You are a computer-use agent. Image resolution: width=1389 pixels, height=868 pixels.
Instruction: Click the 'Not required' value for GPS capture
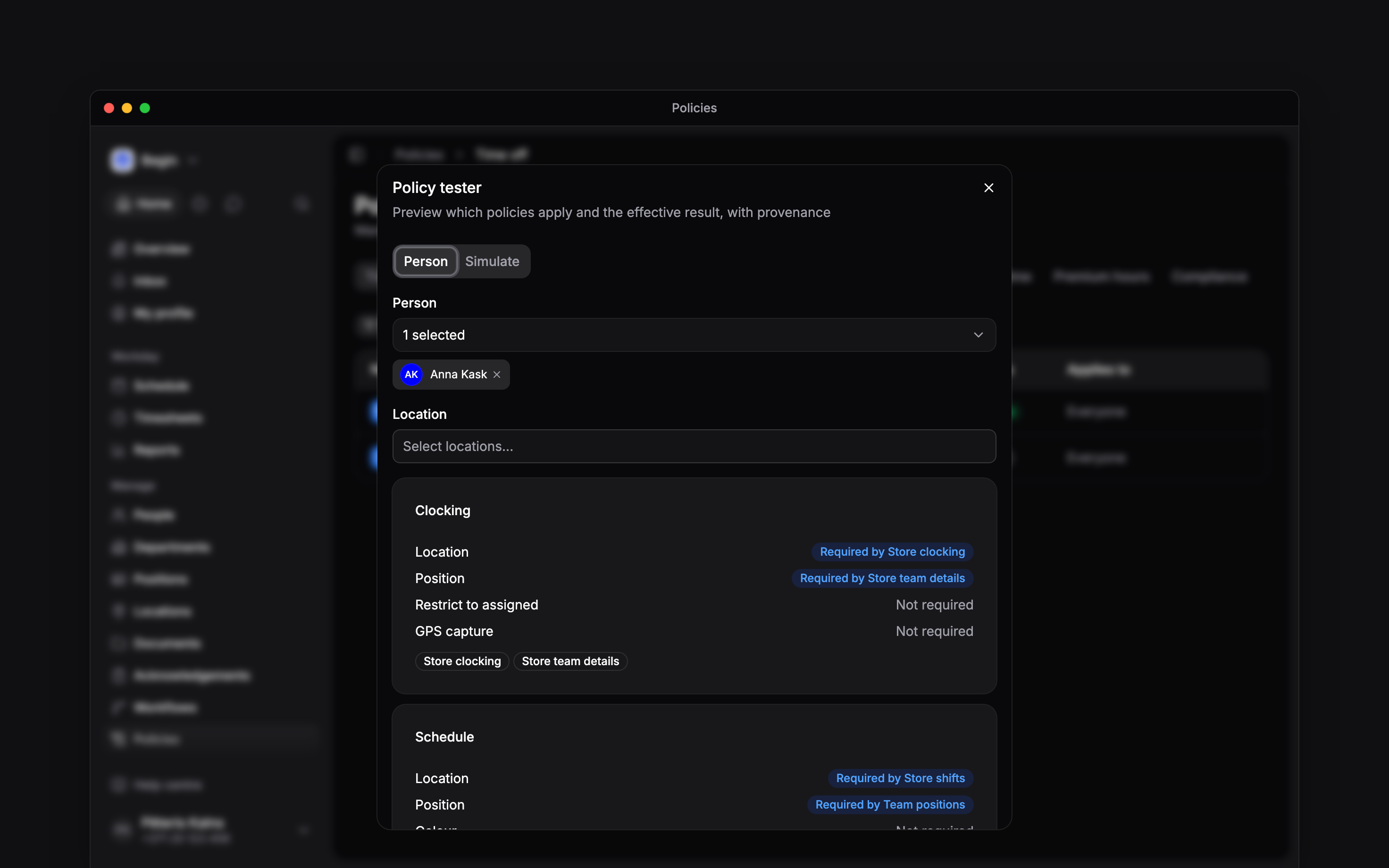point(935,631)
